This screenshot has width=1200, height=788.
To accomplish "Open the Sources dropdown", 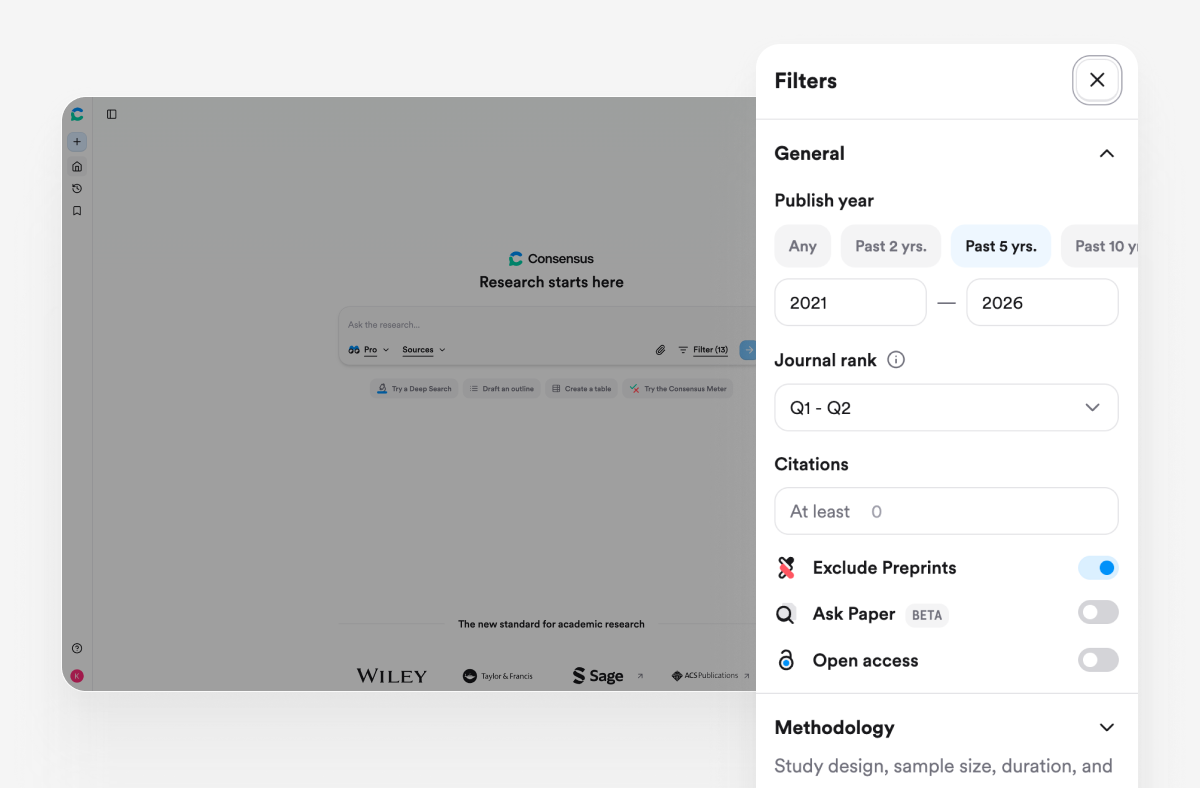I will coord(424,350).
